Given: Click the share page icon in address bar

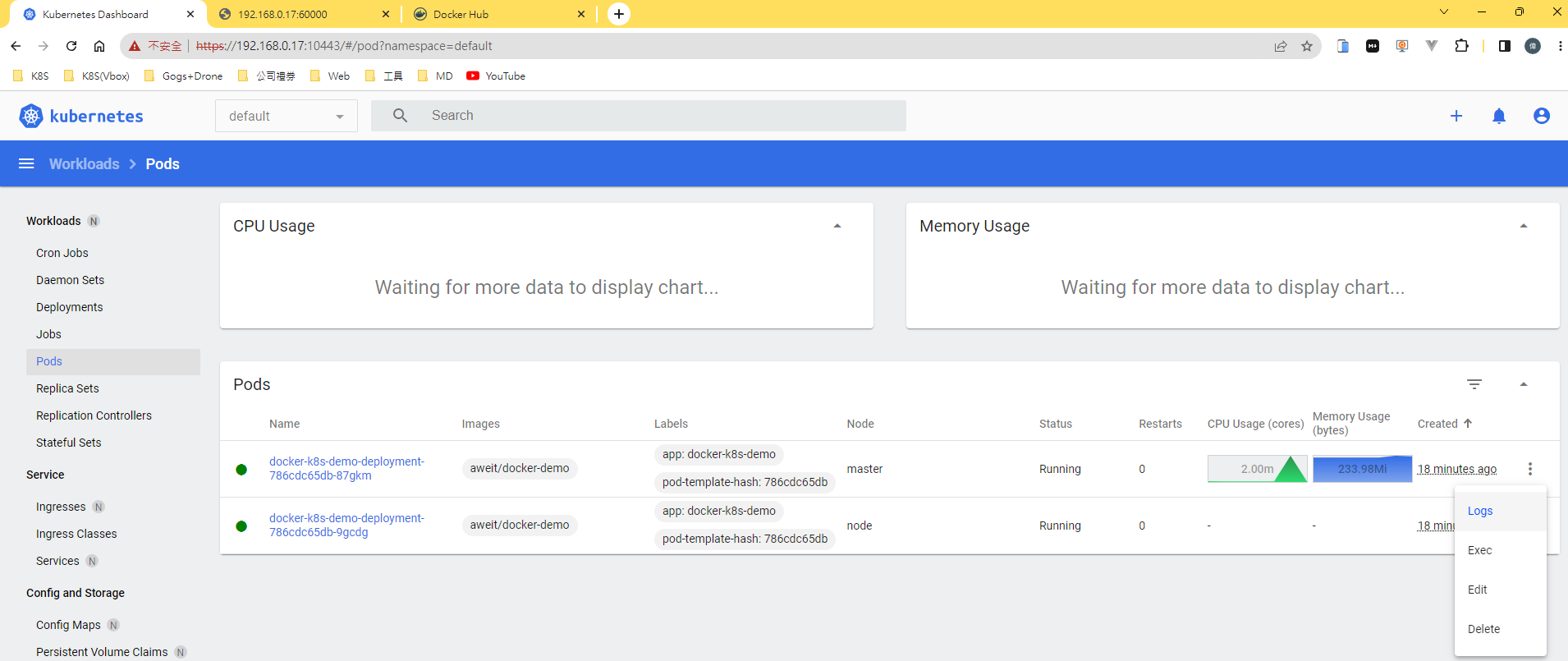Looking at the screenshot, I should [1281, 46].
